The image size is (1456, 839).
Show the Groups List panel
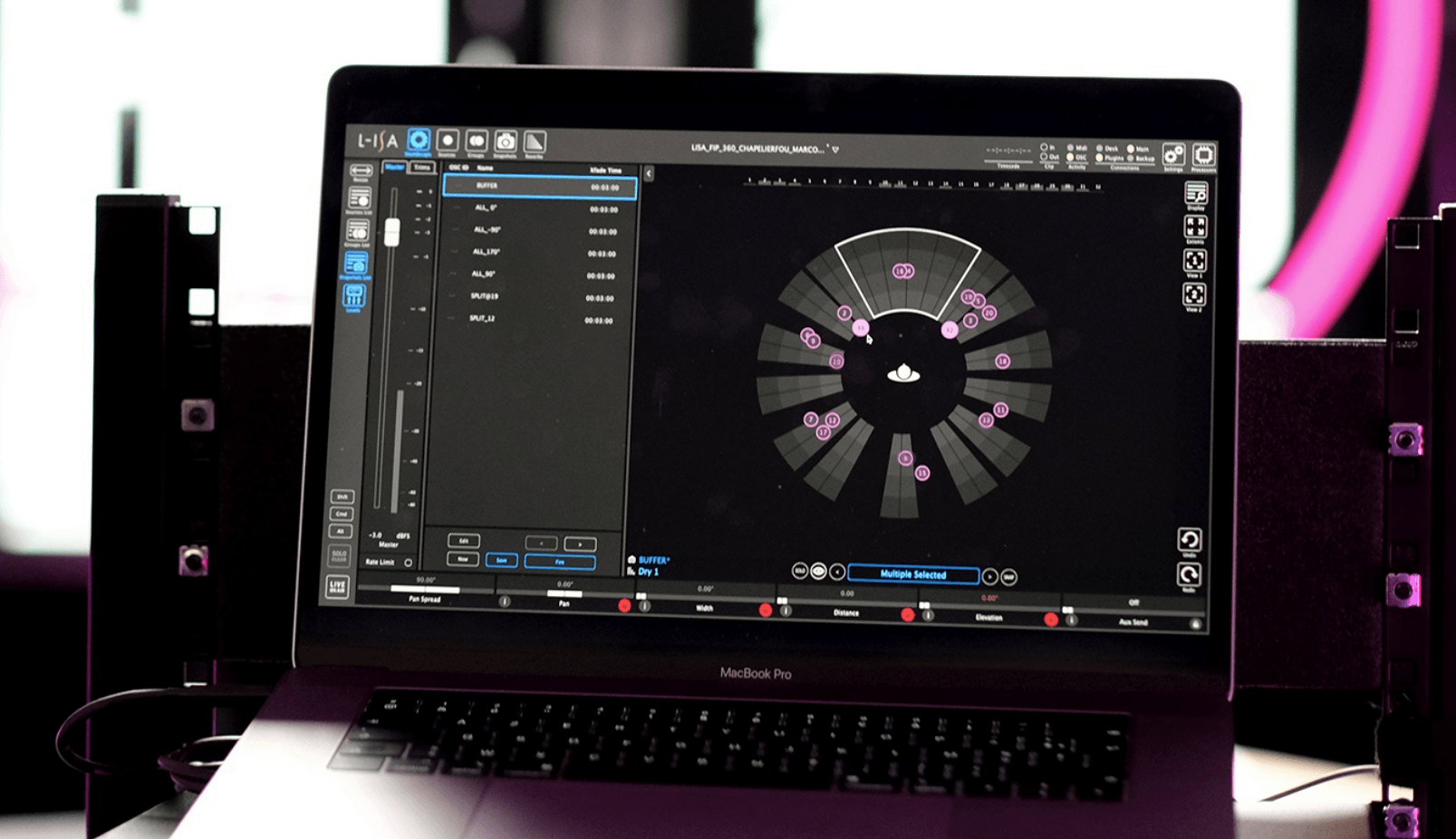pos(357,231)
